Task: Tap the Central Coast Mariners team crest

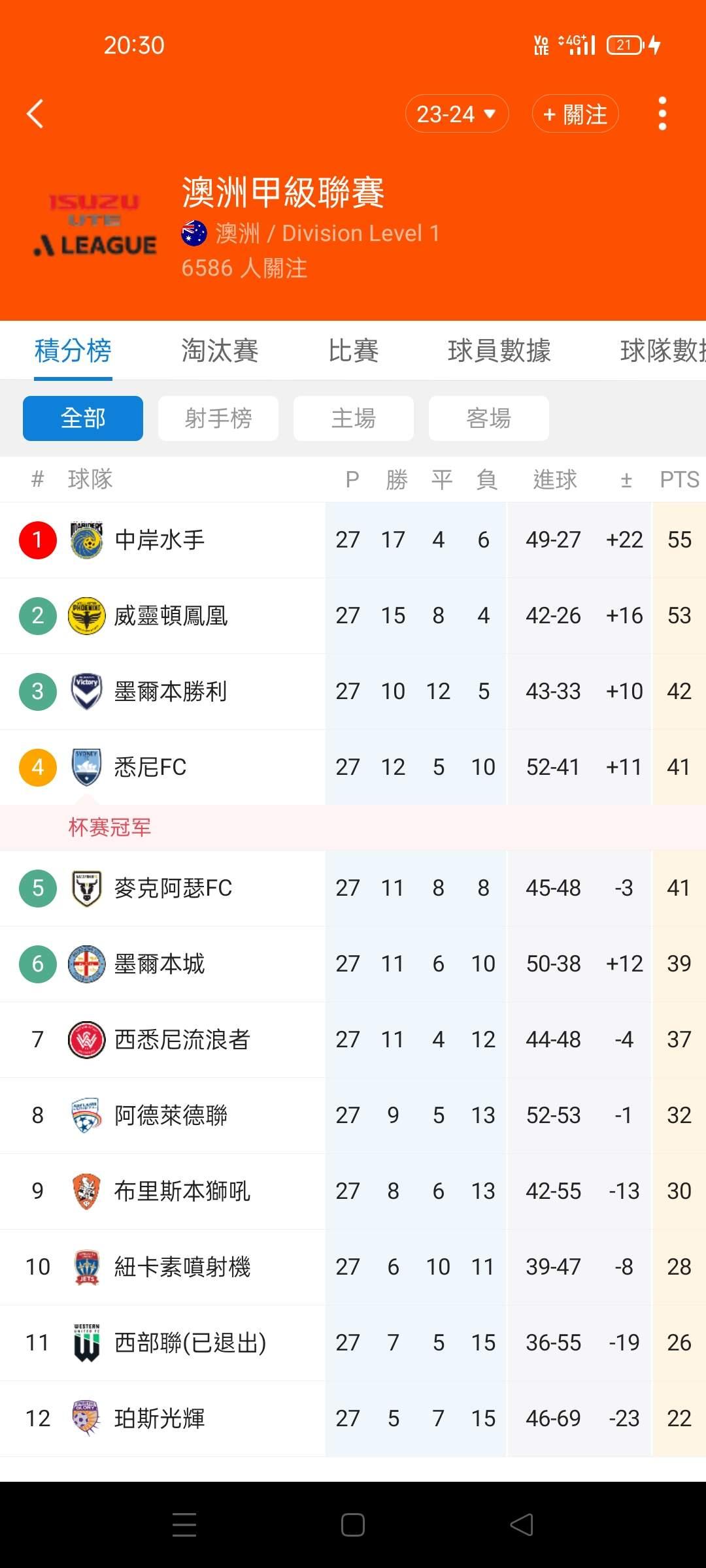Action: pyautogui.click(x=87, y=540)
